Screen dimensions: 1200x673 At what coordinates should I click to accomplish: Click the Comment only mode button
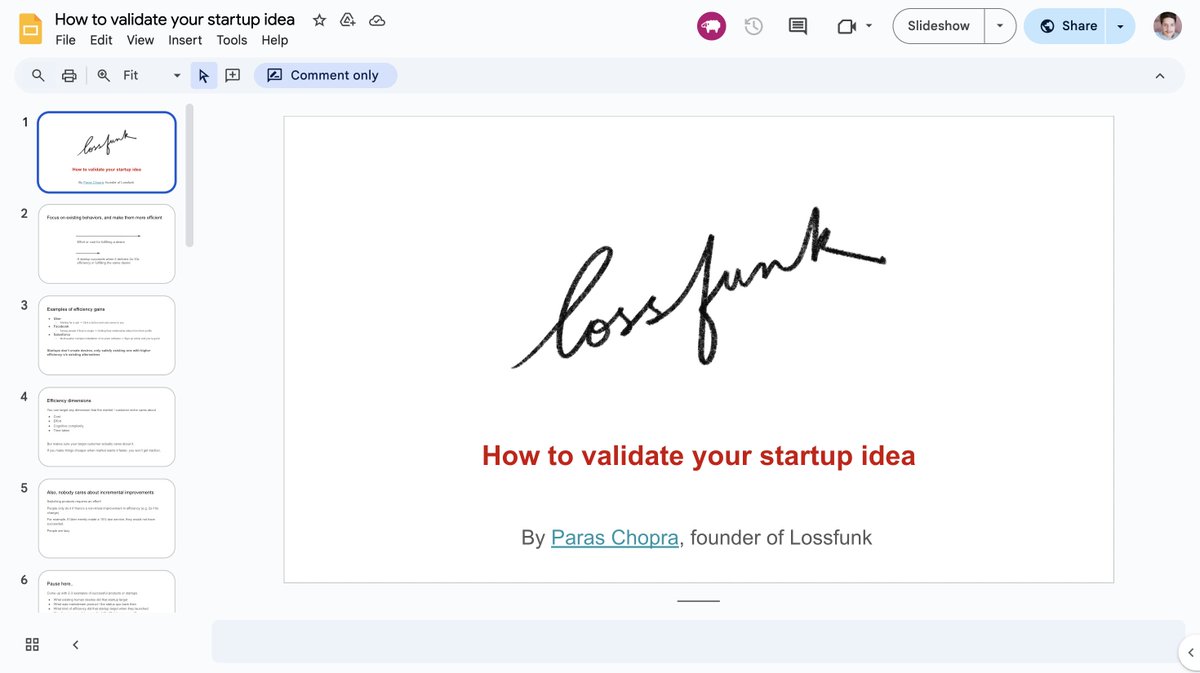point(325,75)
